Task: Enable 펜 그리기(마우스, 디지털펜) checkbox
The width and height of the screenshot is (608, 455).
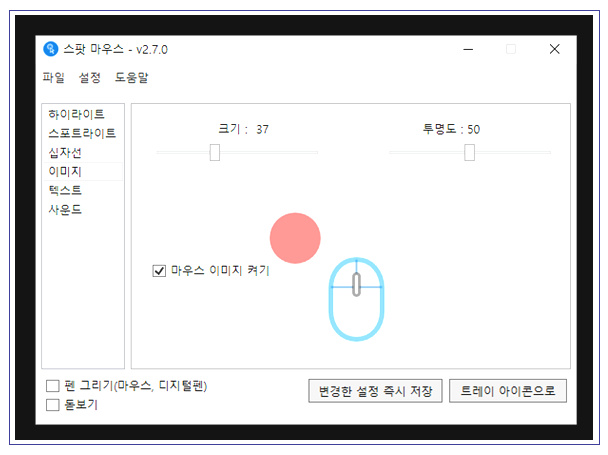Action: [x=53, y=386]
